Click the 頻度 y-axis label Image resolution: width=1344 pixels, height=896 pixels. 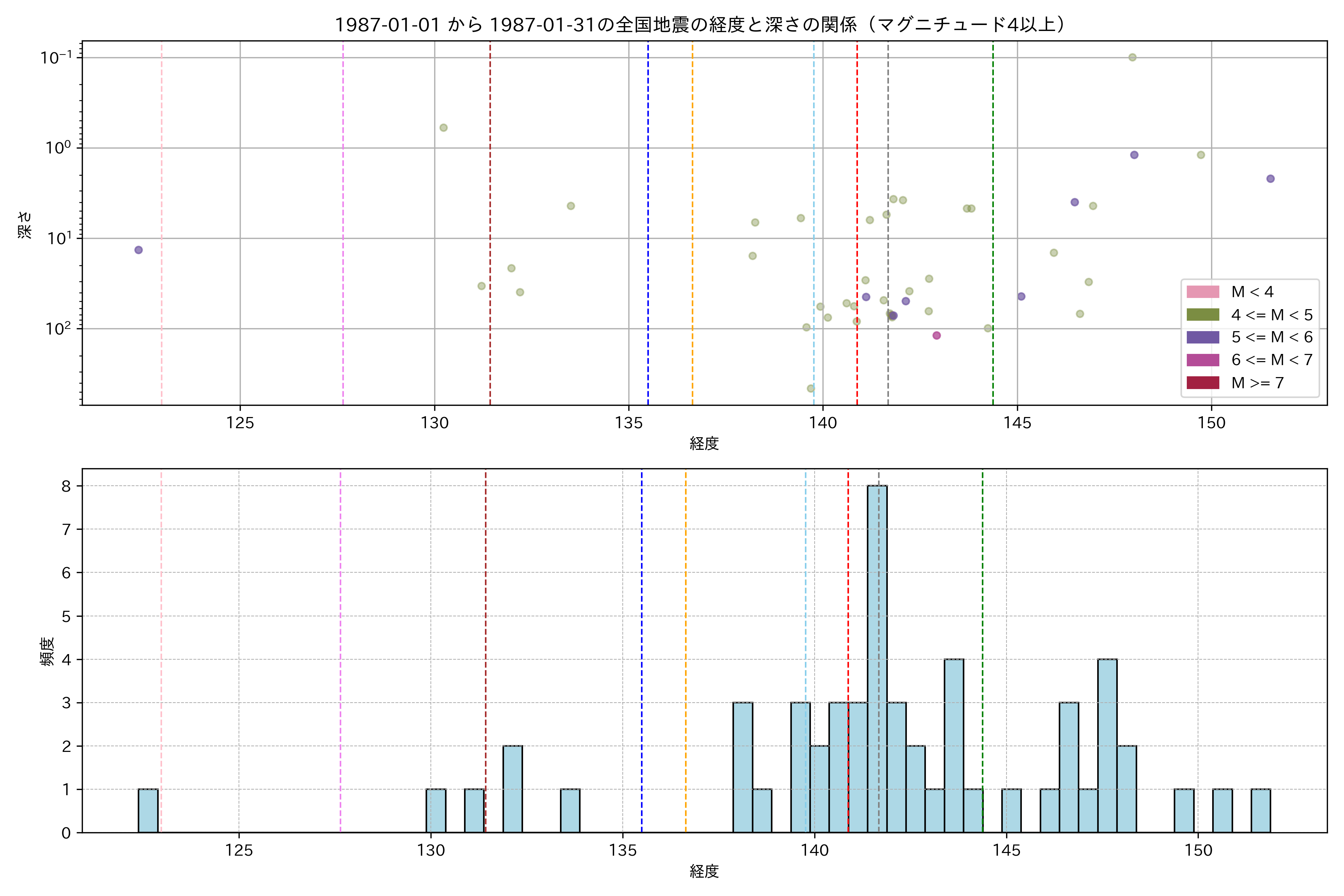47,651
